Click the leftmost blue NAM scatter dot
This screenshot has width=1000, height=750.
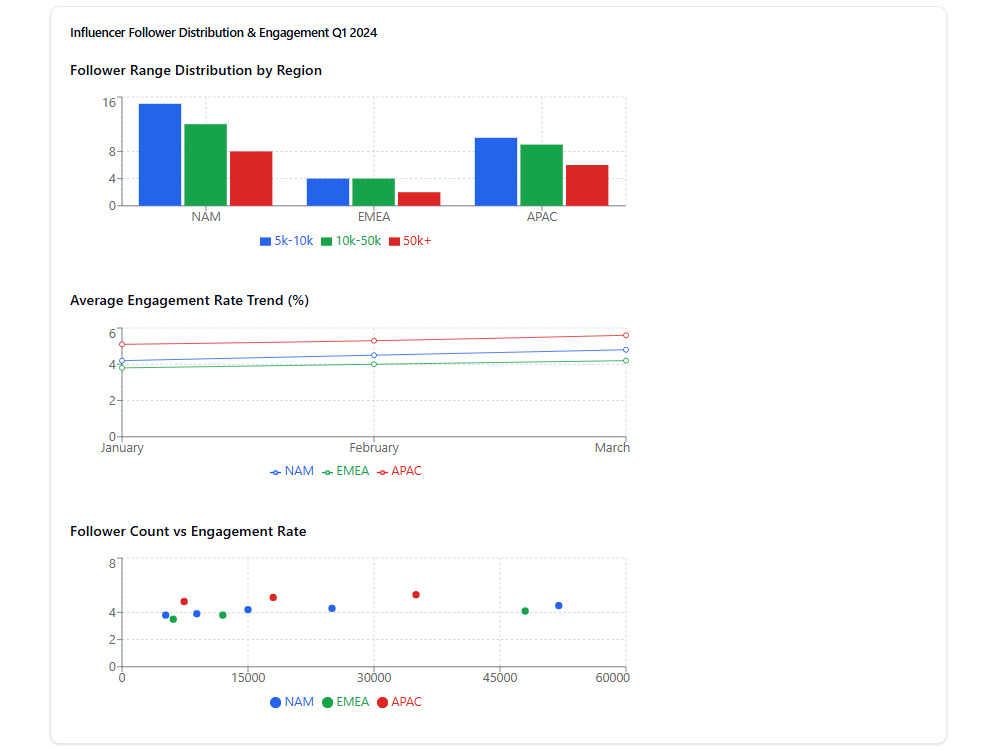point(166,615)
